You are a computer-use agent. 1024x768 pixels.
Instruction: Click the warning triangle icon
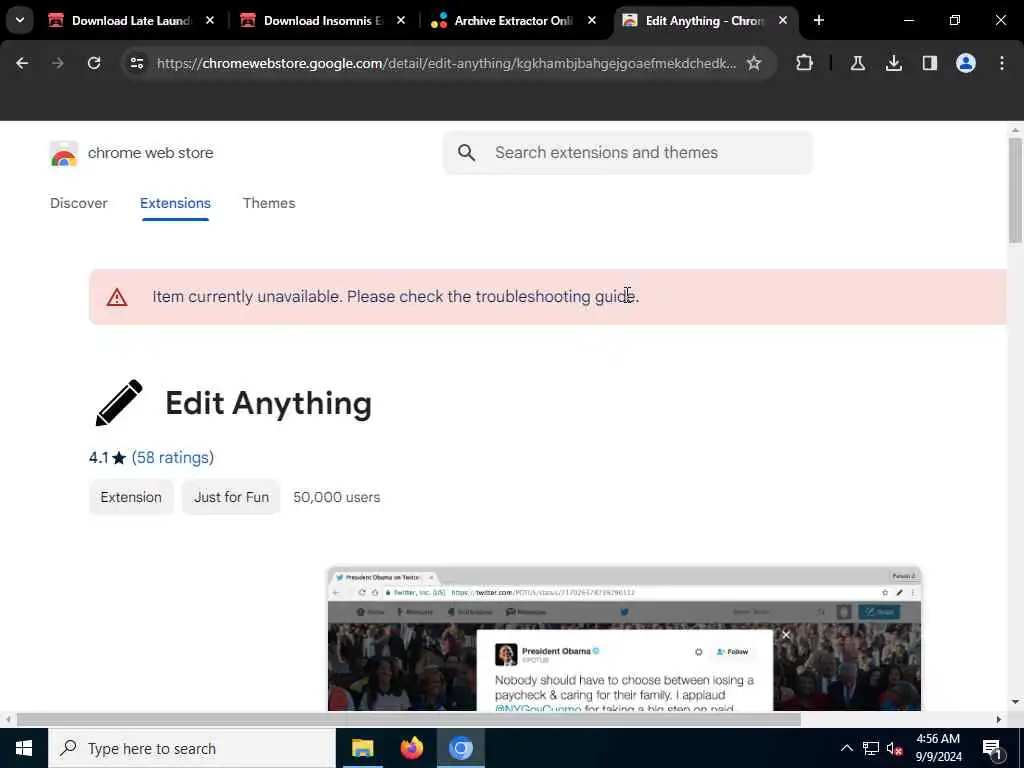[117, 298]
